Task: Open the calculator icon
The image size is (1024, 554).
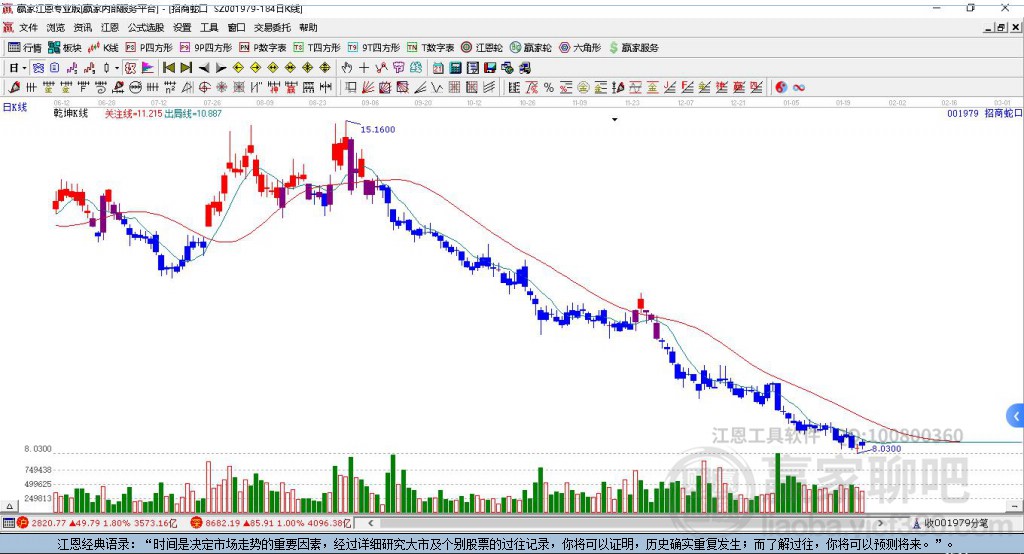Action: (455, 68)
